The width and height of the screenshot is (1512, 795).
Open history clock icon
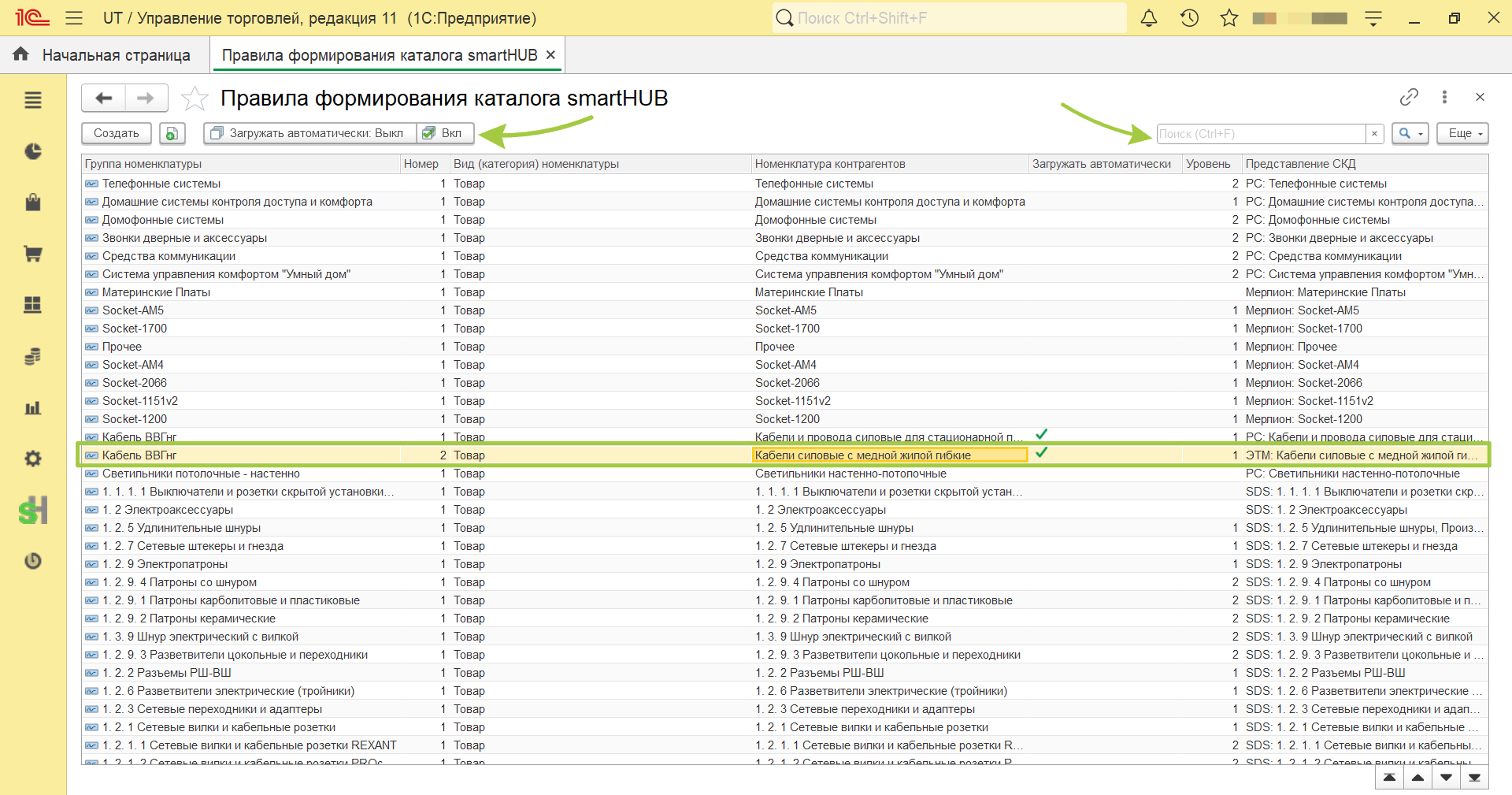pos(1189,18)
